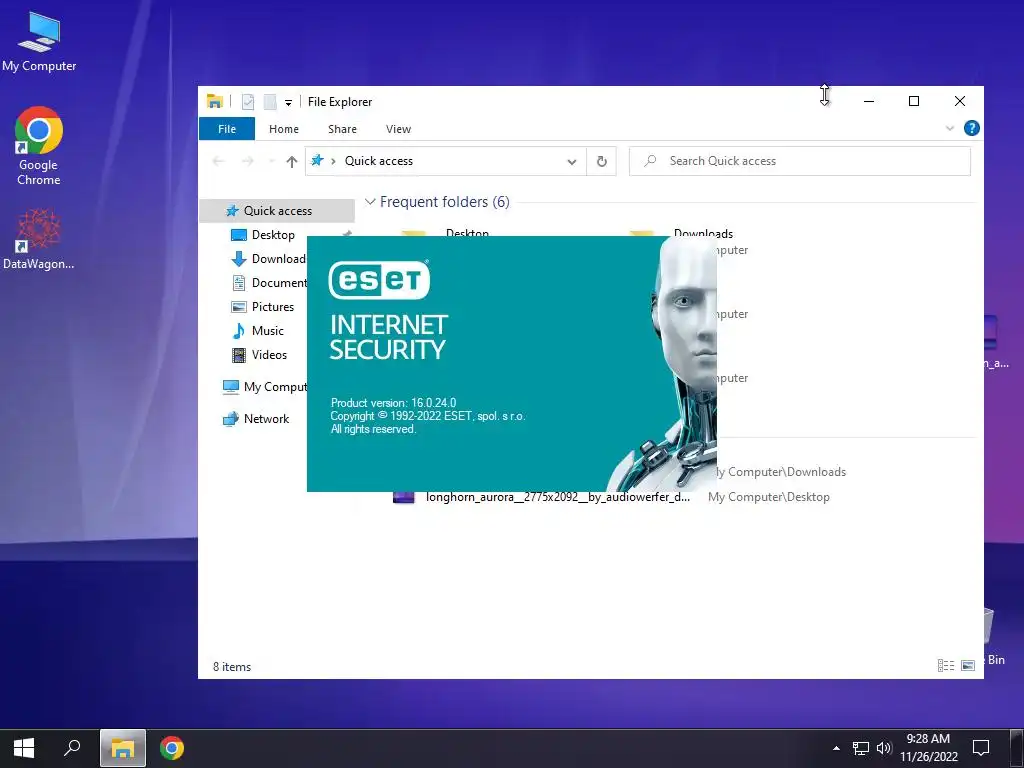Switch to large thumbnails view layout
This screenshot has height=768, width=1024.
(968, 665)
